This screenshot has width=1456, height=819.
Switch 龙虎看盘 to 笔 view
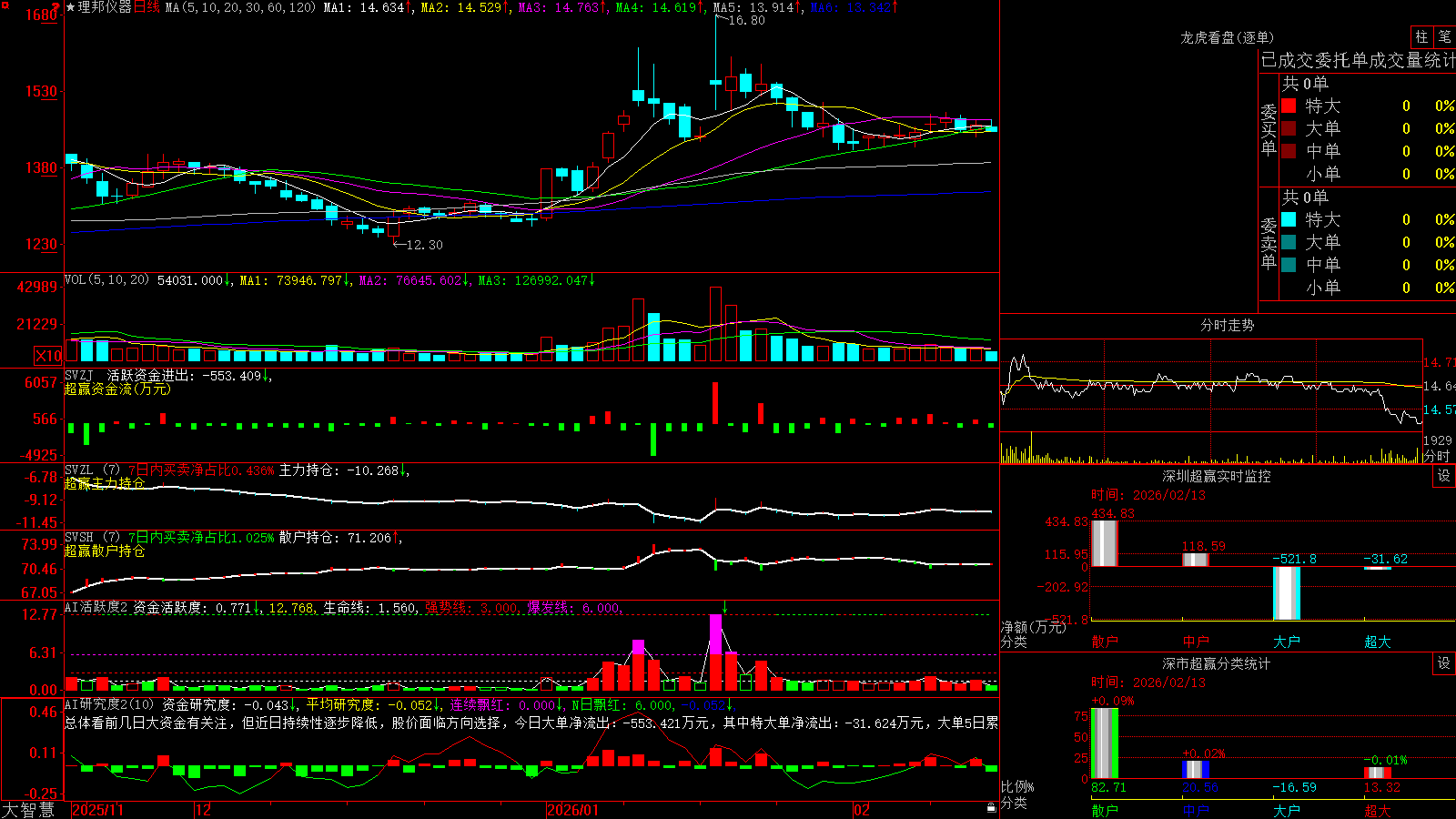[1444, 36]
